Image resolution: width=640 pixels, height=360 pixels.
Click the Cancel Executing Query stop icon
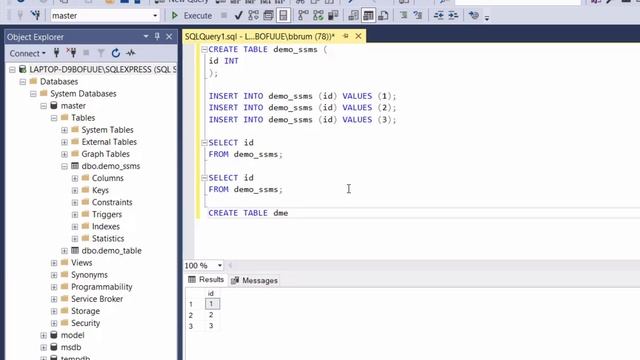224,16
